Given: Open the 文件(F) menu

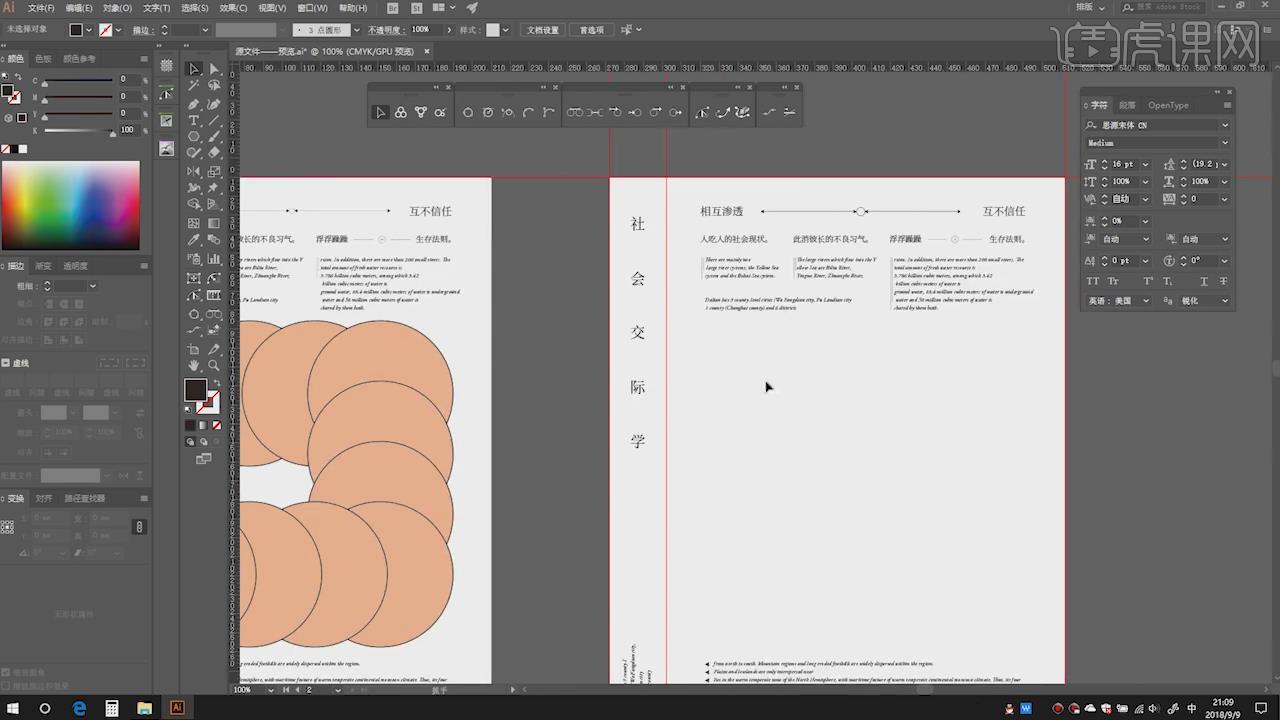Looking at the screenshot, I should pyautogui.click(x=41, y=8).
